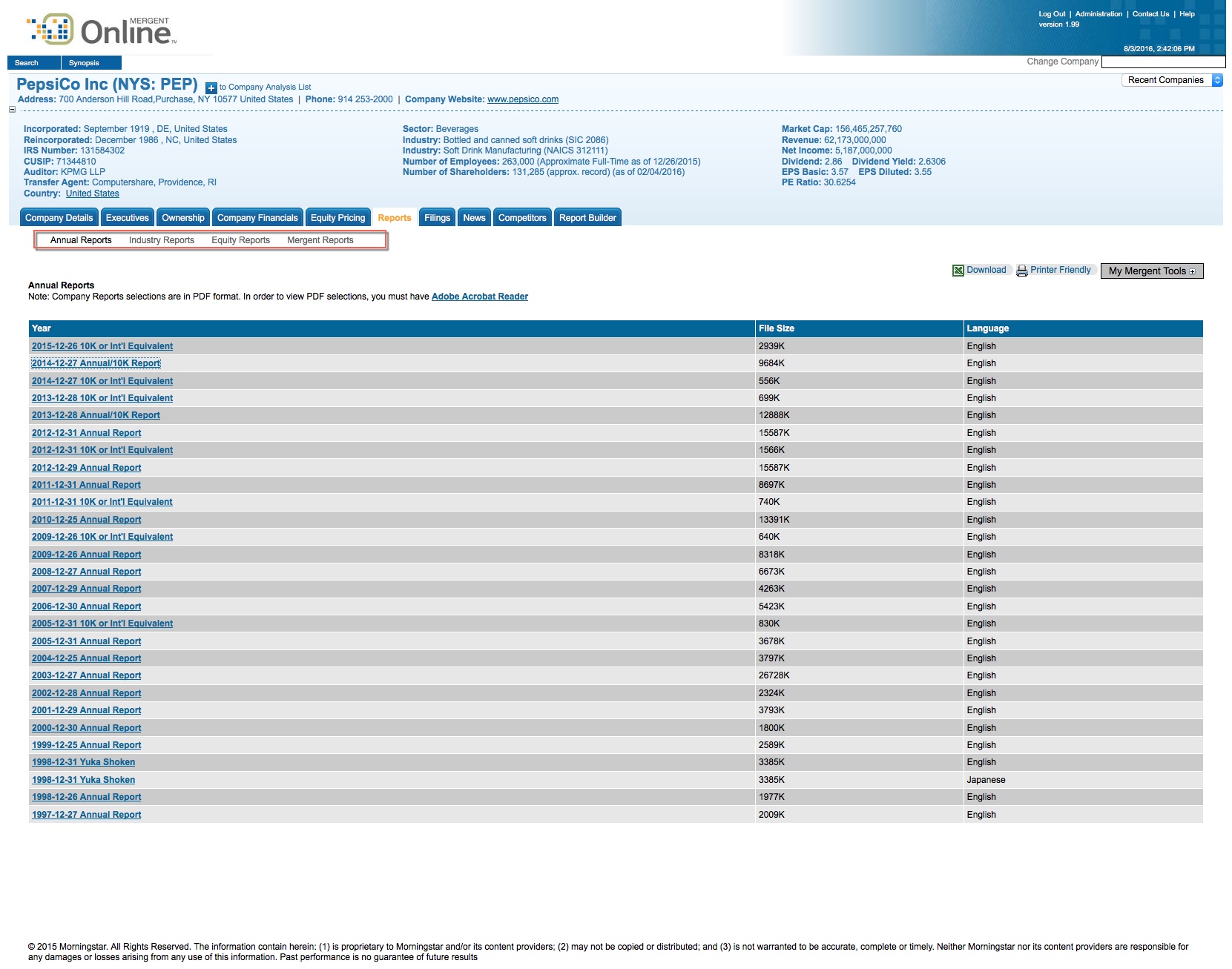Select Equity Reports sub-tab
1232x969 pixels.
240,240
